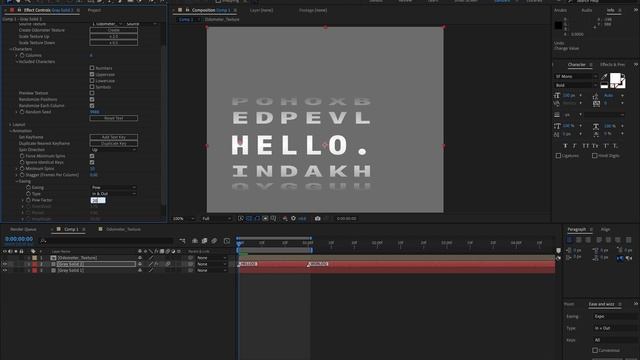Viewport: 640px width, 360px height.
Task: Toggle the Ligatures checkbox
Action: tap(558, 156)
